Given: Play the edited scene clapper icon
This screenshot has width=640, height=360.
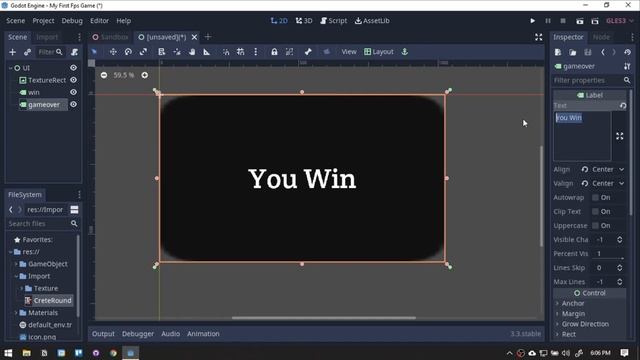Looking at the screenshot, I should coord(580,21).
